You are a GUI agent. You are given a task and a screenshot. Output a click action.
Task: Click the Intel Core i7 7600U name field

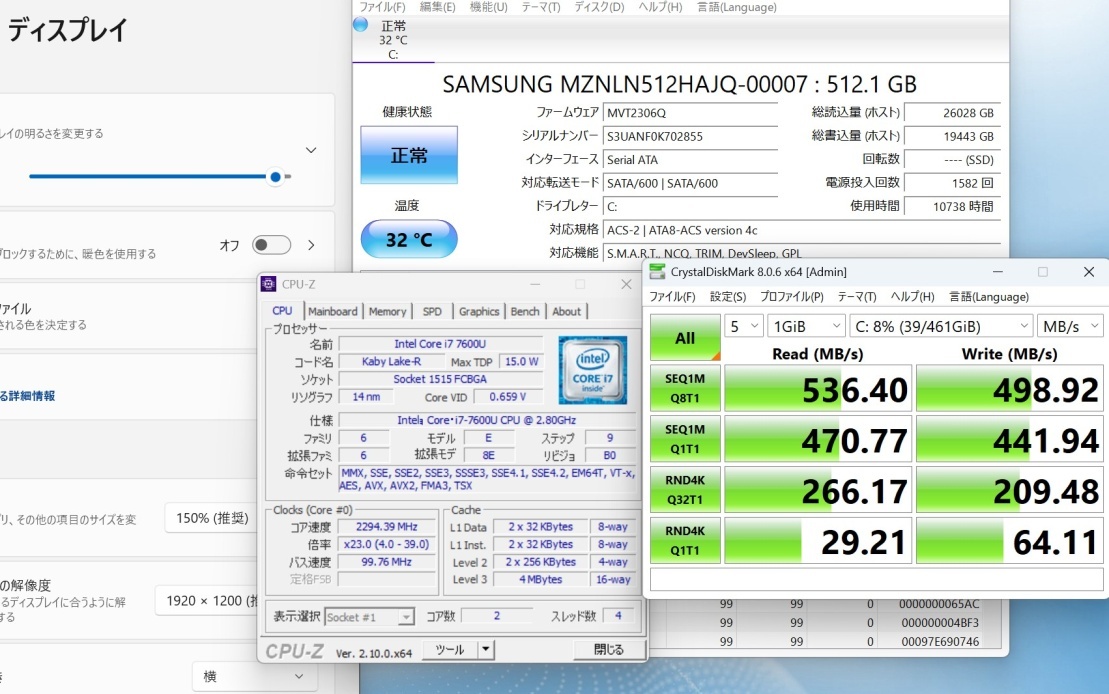click(x=440, y=344)
